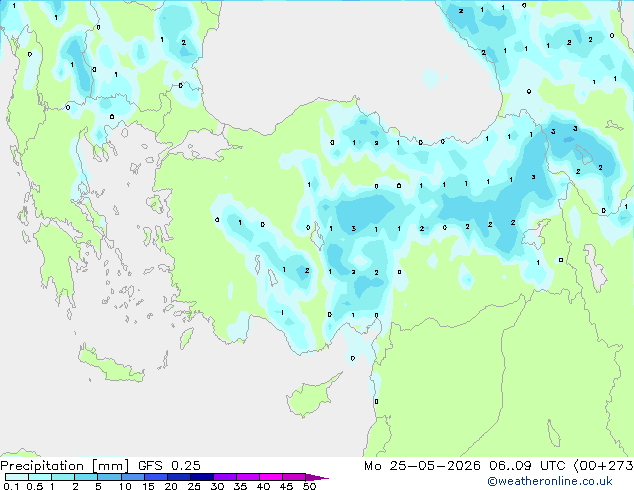The image size is (634, 490).
Task: Select the '06..09 UTC' time text
Action: click(x=527, y=466)
